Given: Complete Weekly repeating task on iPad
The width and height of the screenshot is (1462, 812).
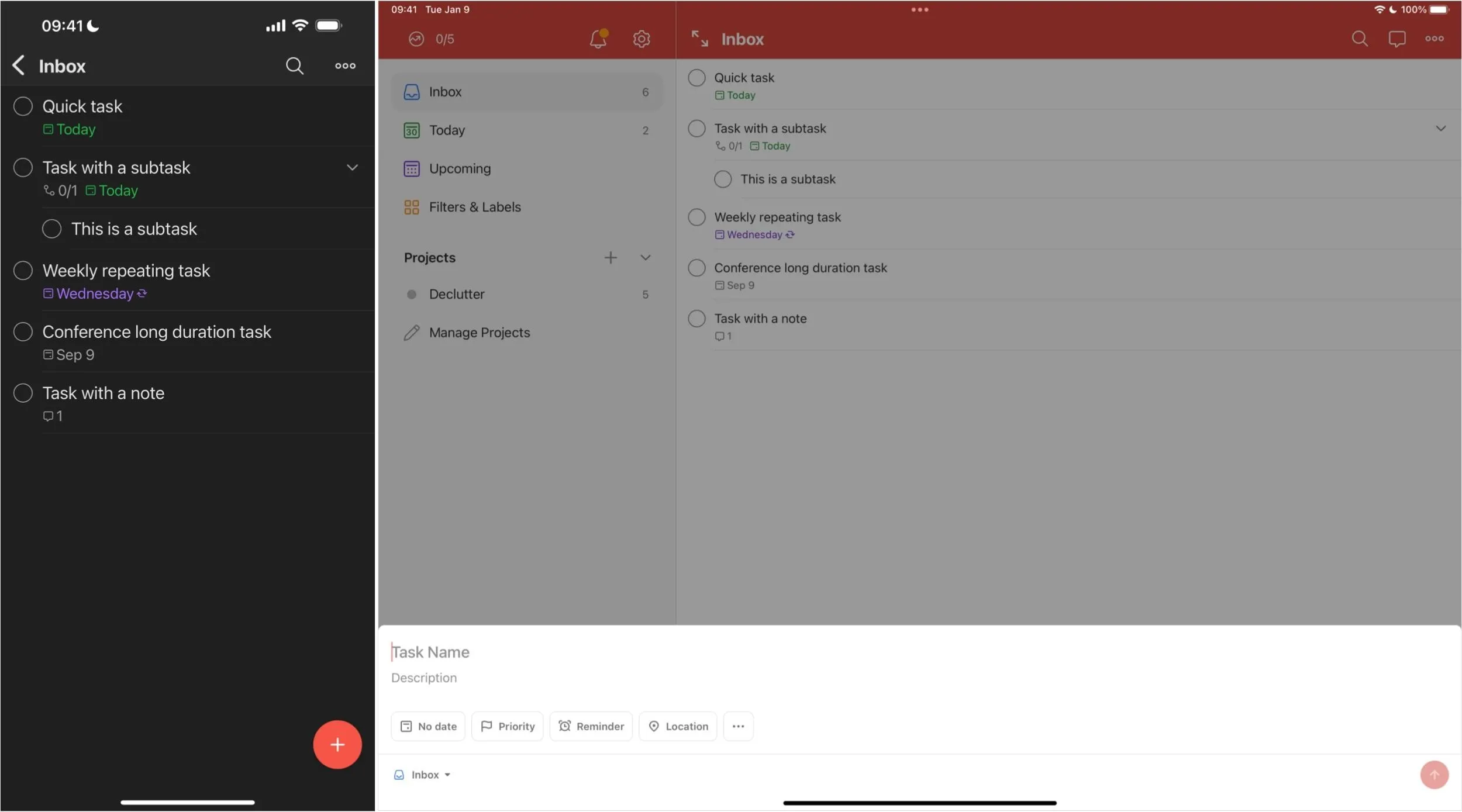Looking at the screenshot, I should 696,217.
